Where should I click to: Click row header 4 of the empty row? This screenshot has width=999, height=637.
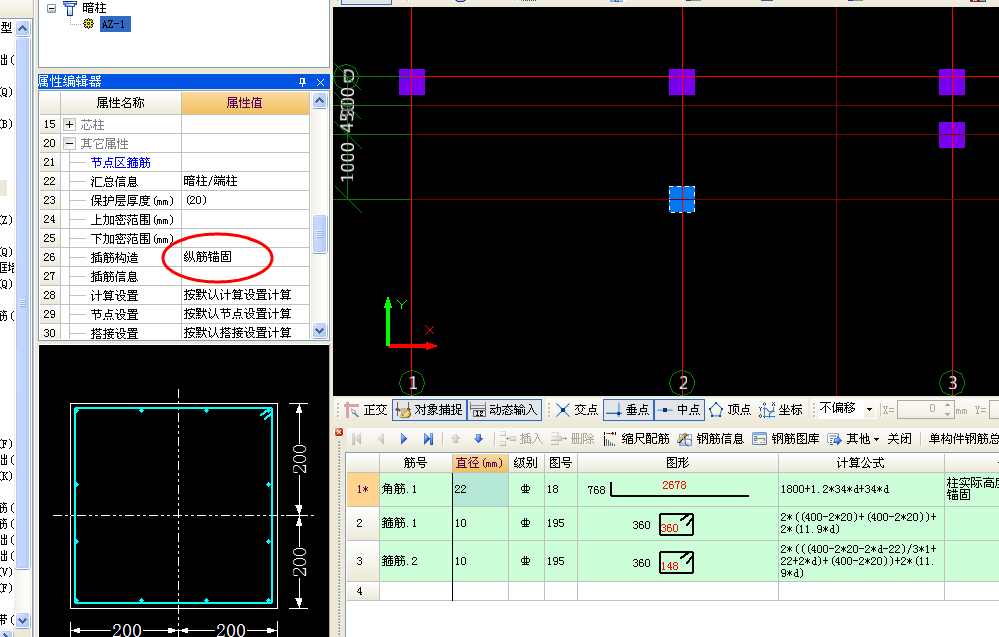click(x=363, y=591)
